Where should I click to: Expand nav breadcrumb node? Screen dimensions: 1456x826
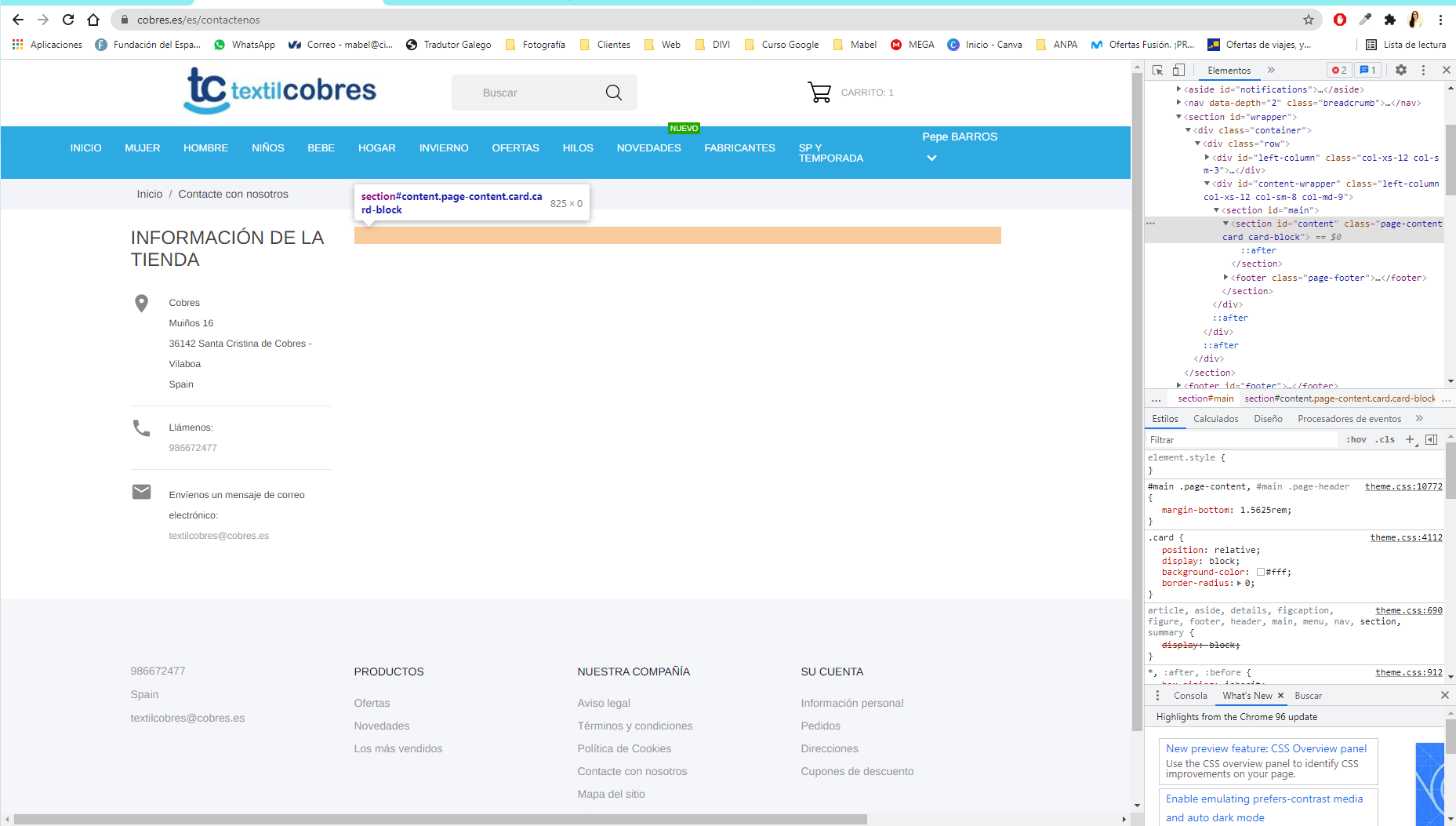tap(1178, 103)
